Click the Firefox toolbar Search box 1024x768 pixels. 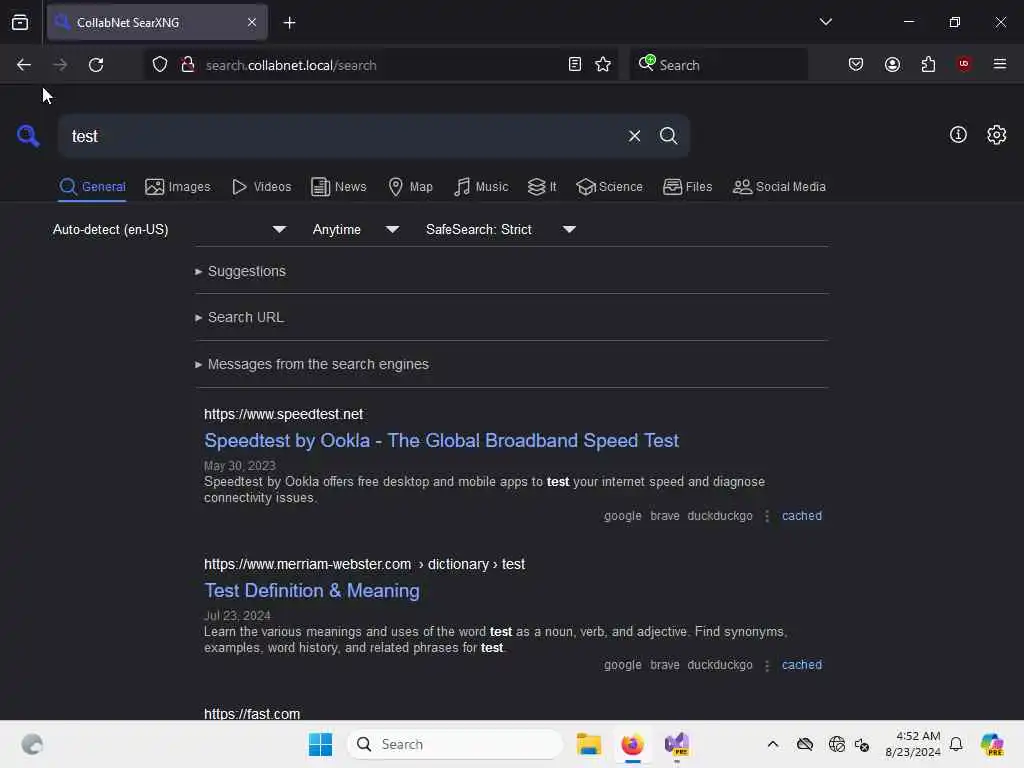[718, 65]
